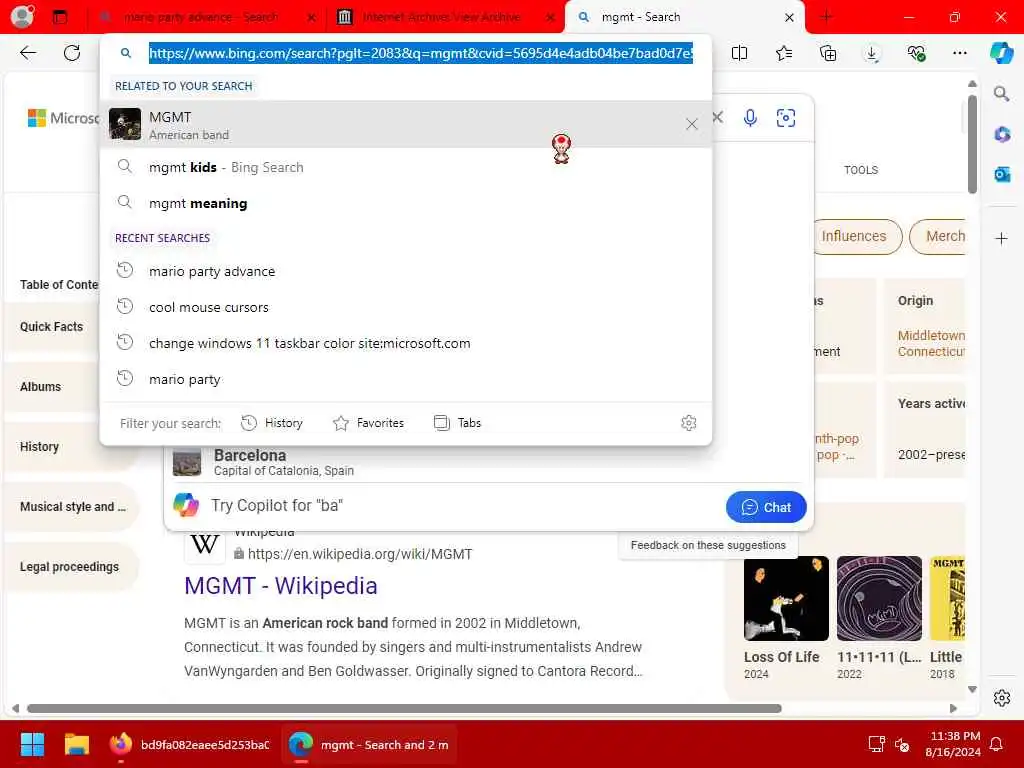
Task: Open File Explorer from taskbar
Action: click(76, 744)
